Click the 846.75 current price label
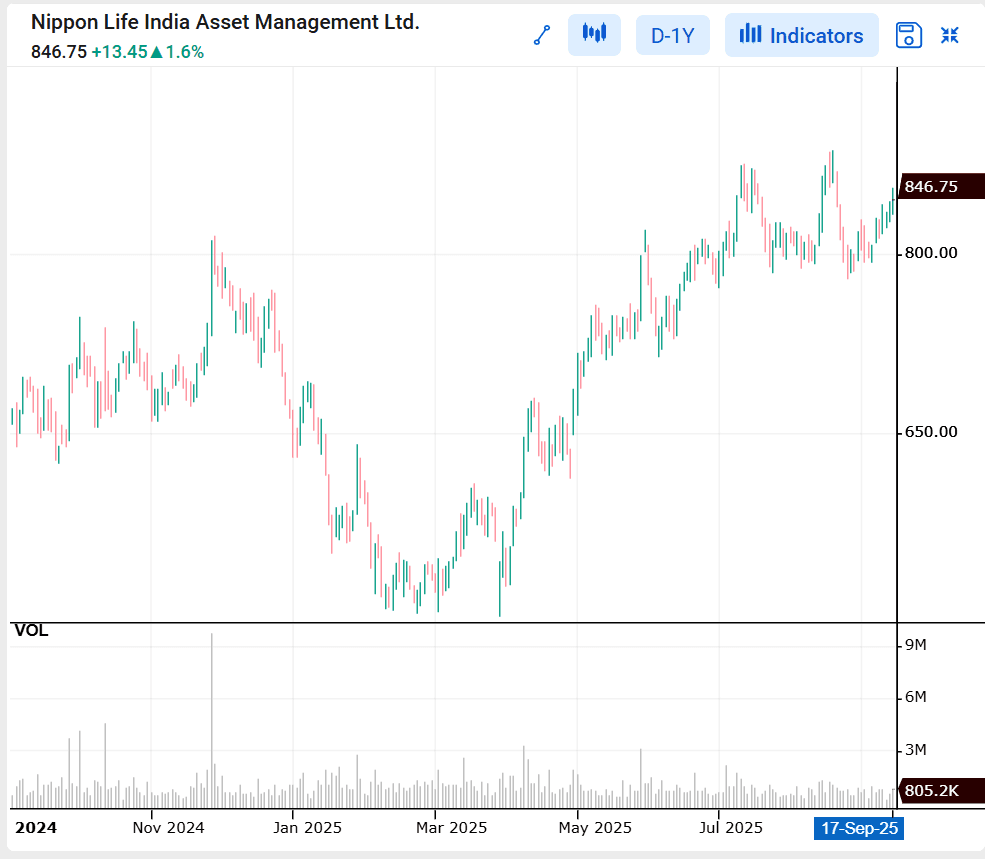This screenshot has height=859, width=985. (x=940, y=187)
